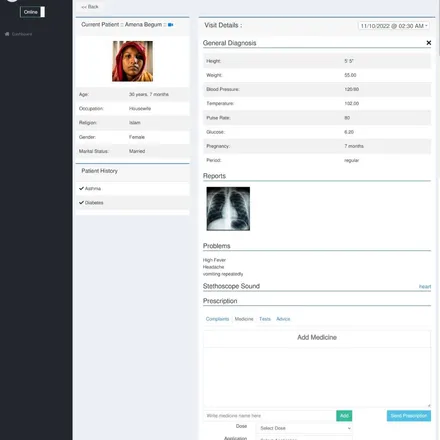This screenshot has width=440, height=440.
Task: Open the chest X-ray report thumbnail
Action: 228,209
